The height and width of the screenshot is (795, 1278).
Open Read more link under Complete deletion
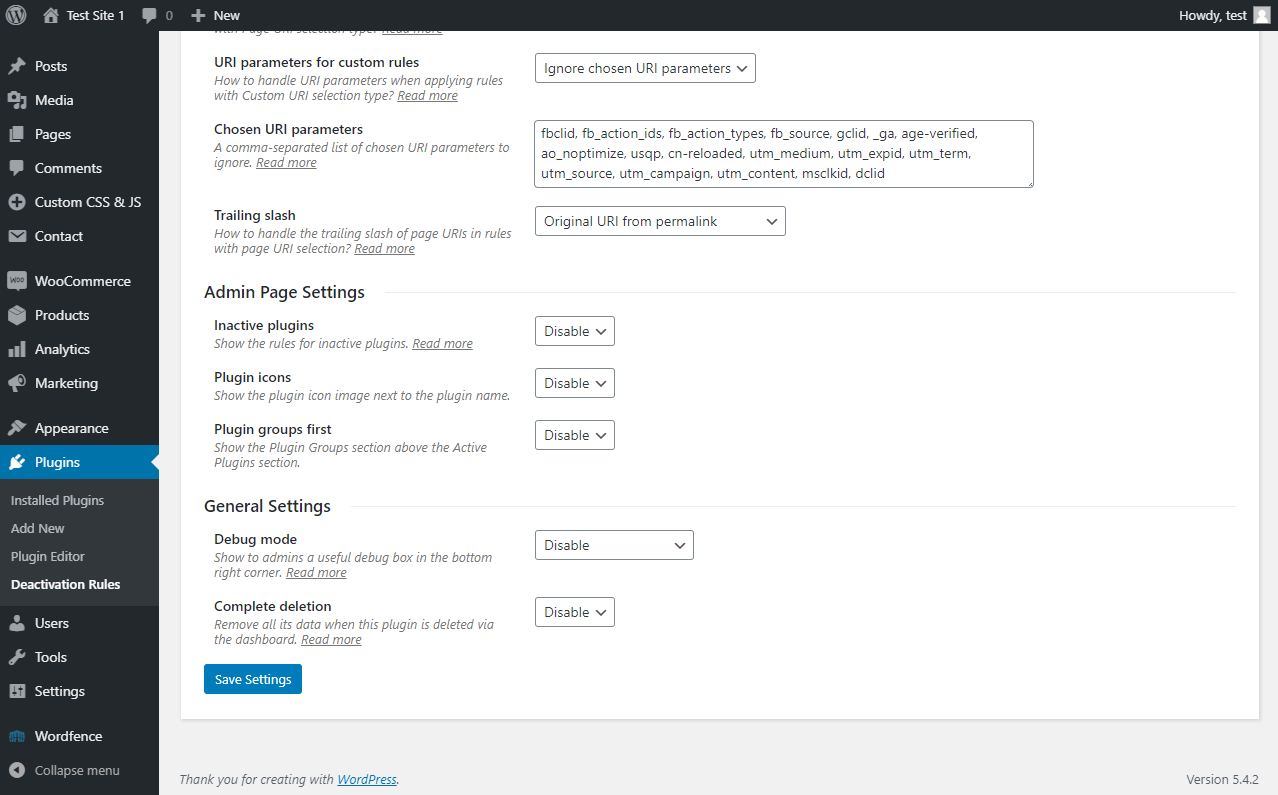(331, 640)
